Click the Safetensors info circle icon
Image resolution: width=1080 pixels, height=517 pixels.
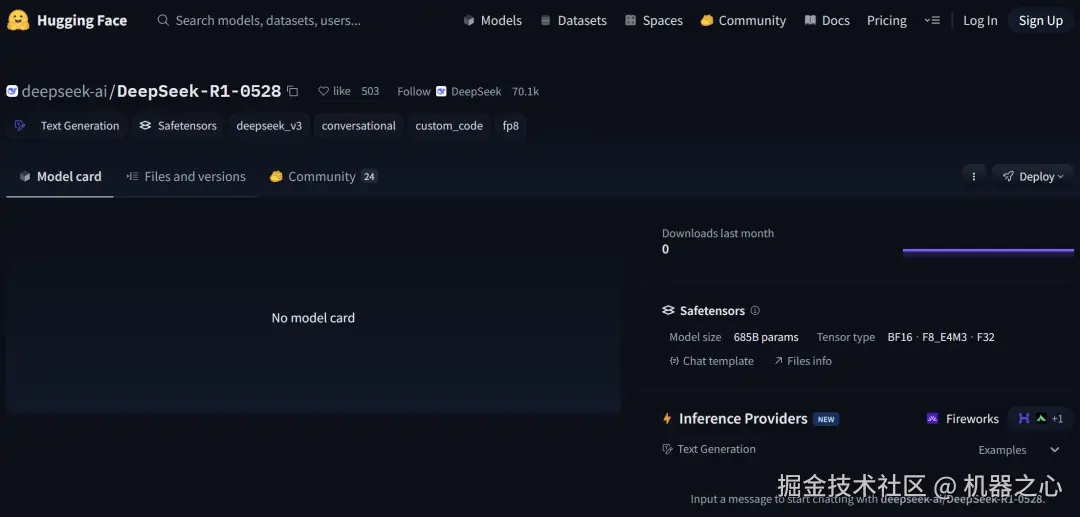755,310
